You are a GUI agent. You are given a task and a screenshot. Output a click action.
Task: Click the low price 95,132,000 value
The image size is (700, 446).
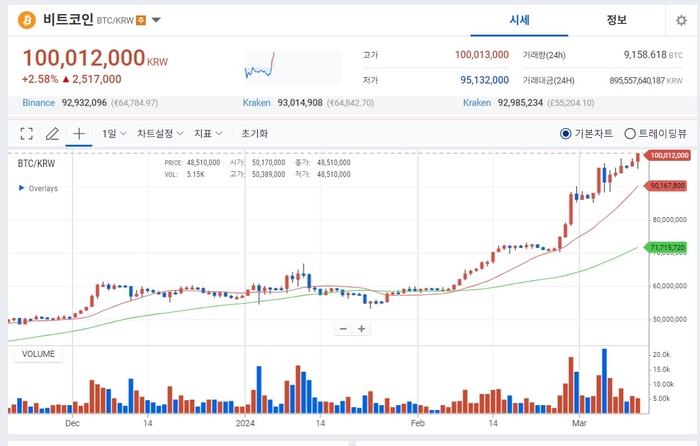pos(484,80)
